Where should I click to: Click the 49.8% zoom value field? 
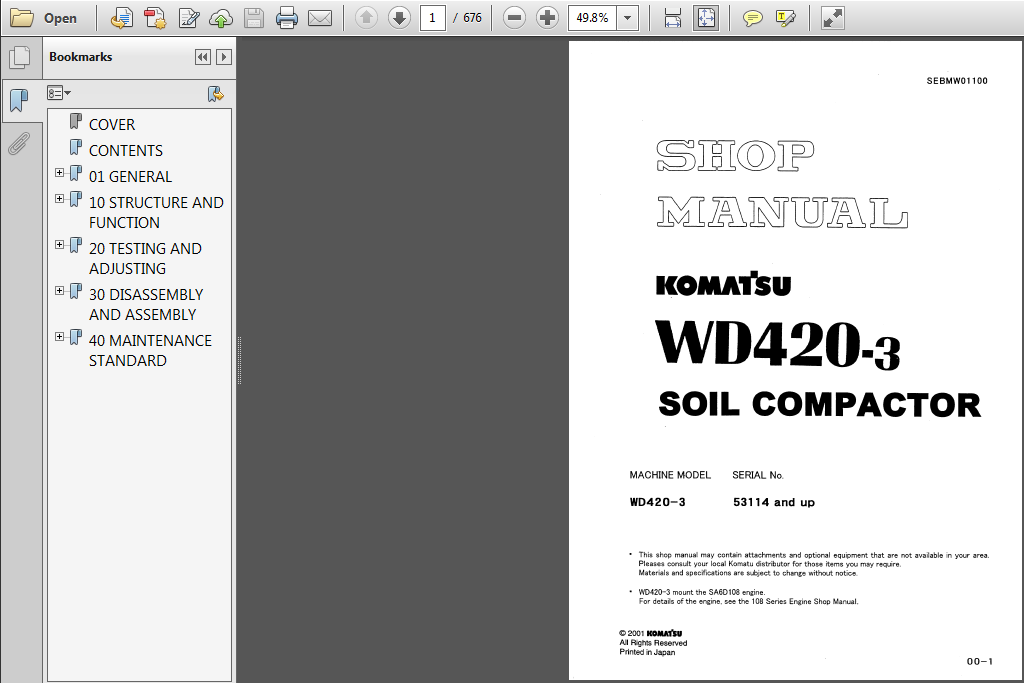point(592,18)
